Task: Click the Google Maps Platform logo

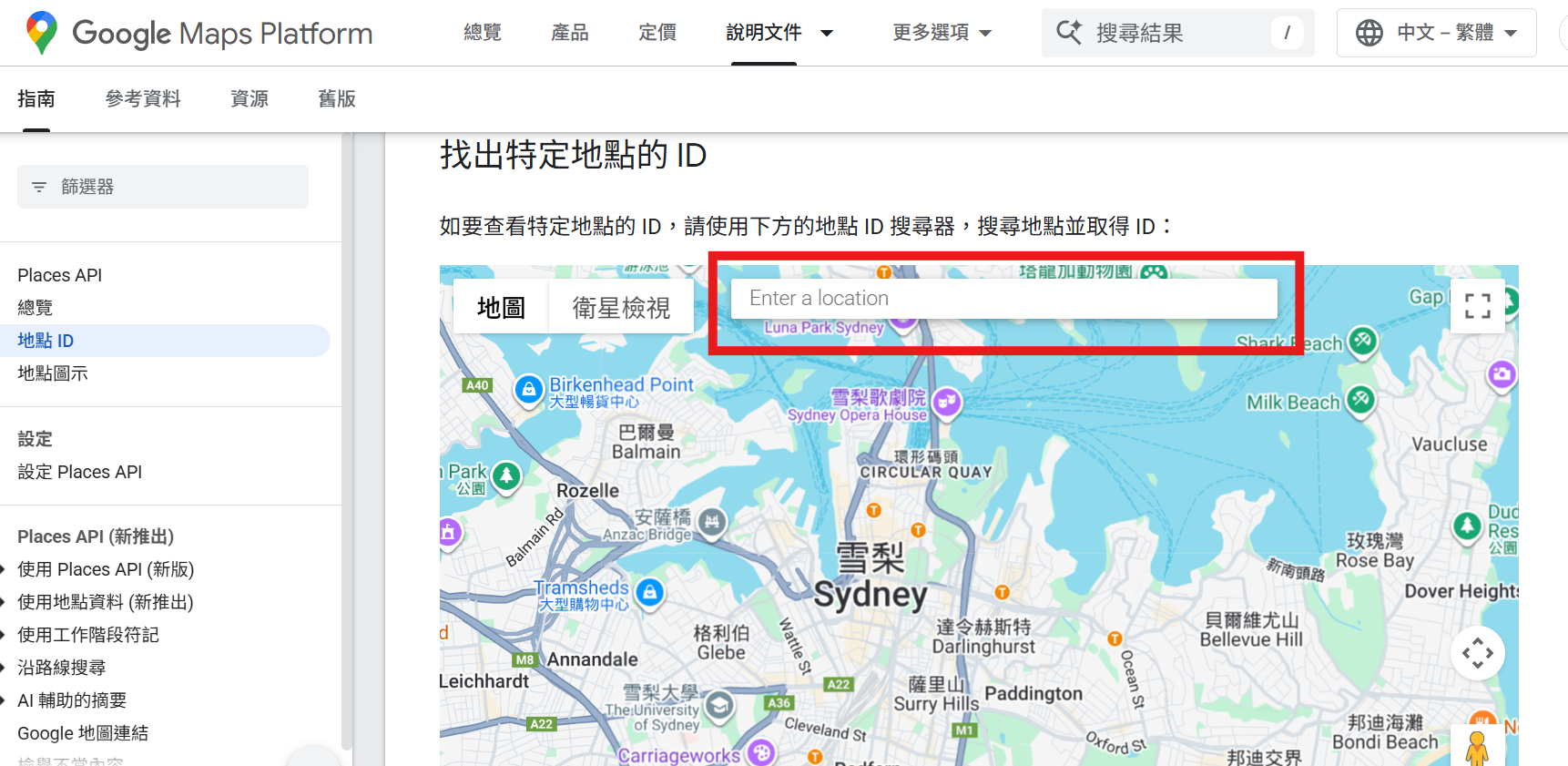Action: click(x=199, y=34)
